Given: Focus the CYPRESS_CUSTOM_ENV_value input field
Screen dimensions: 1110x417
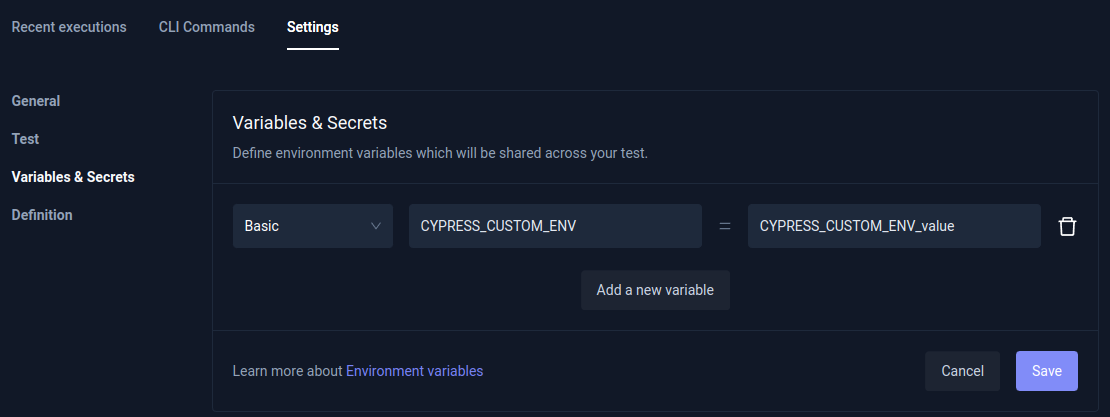Looking at the screenshot, I should click(894, 226).
